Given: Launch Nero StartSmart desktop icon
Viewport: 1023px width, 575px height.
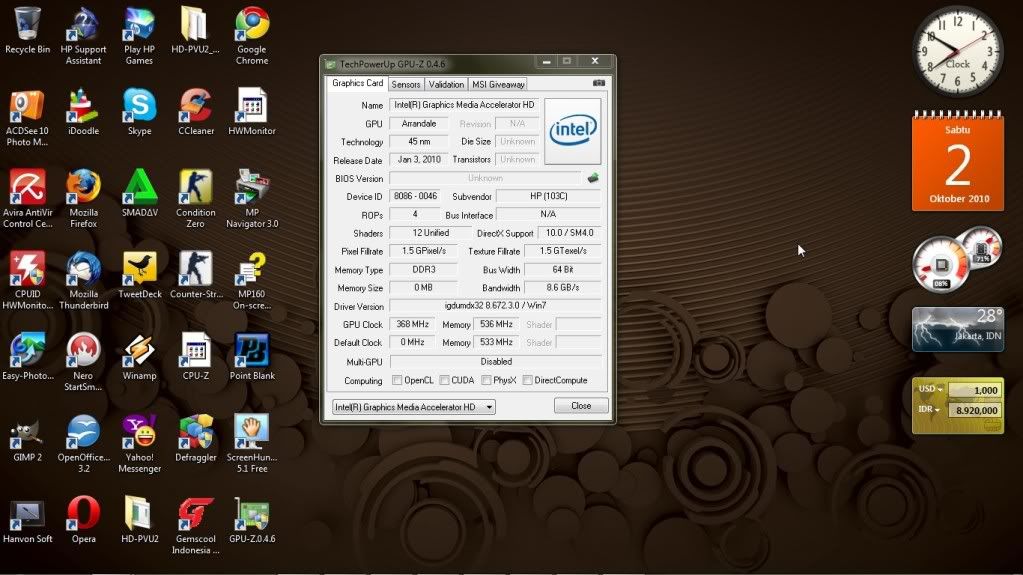Looking at the screenshot, I should point(84,363).
